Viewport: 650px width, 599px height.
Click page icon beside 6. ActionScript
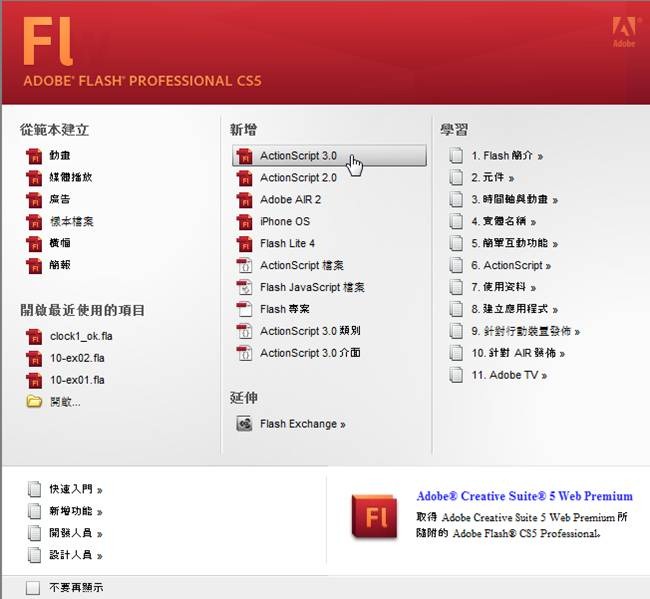coord(456,265)
